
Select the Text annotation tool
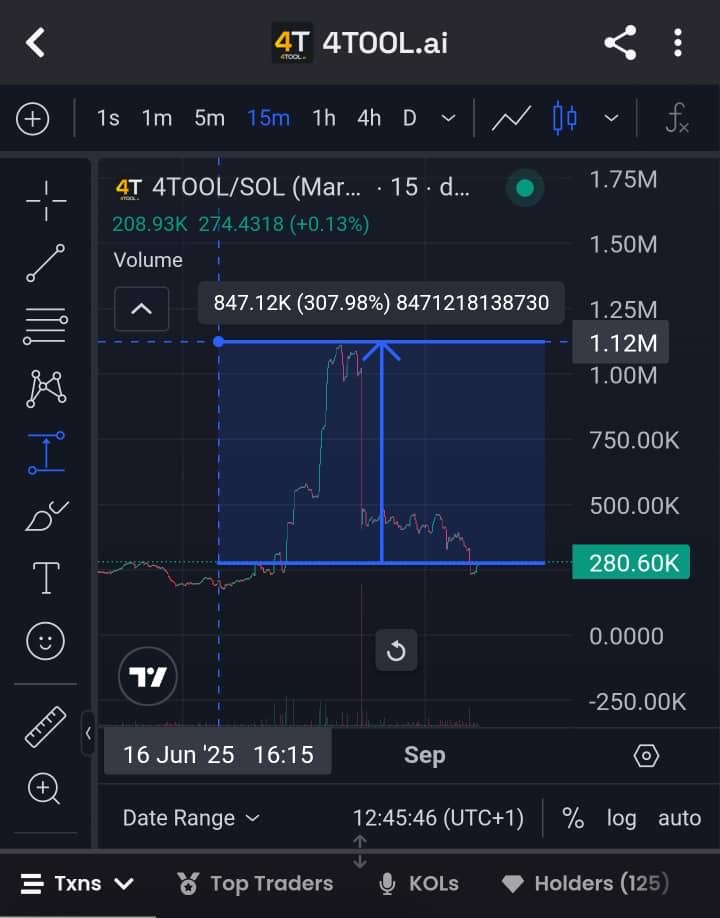46,578
